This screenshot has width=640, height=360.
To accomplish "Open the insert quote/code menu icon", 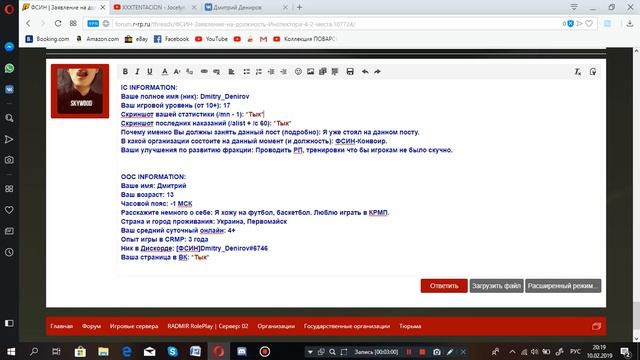I will coord(335,71).
